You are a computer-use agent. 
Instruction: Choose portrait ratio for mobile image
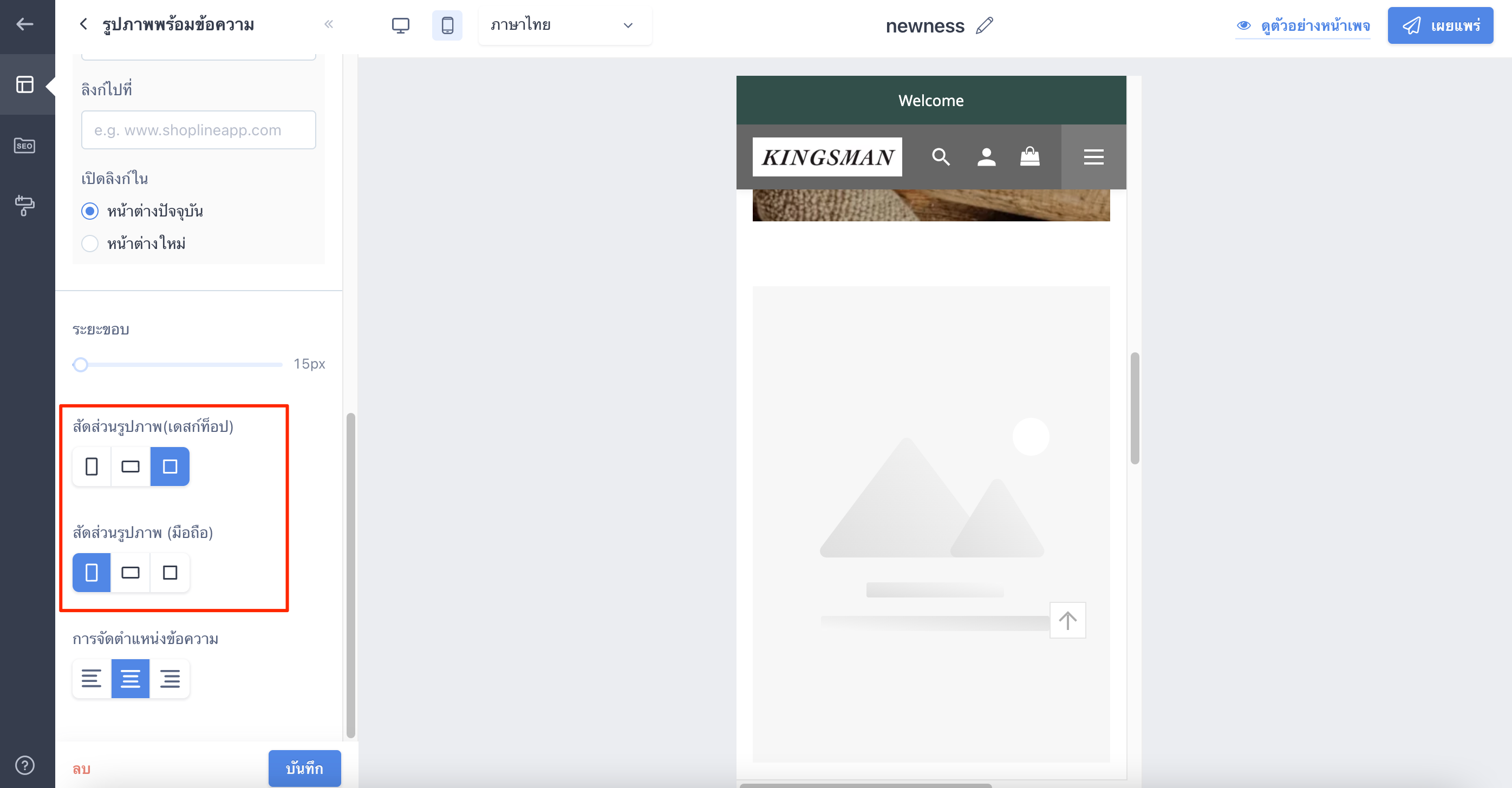coord(92,573)
